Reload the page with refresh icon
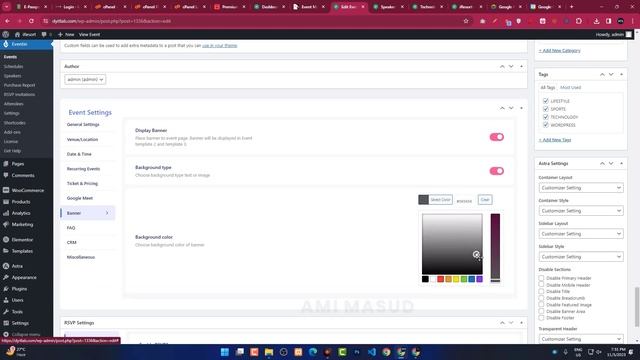 [x=31, y=21]
